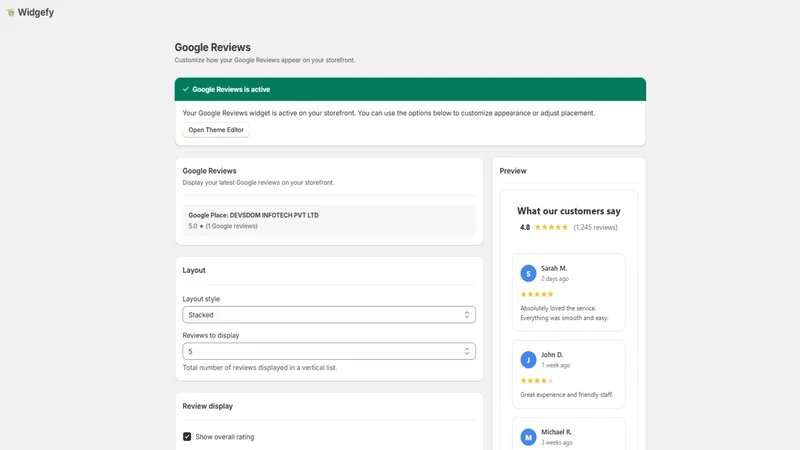Open the Reviews to display dropdown
The width and height of the screenshot is (800, 450).
[x=329, y=351]
